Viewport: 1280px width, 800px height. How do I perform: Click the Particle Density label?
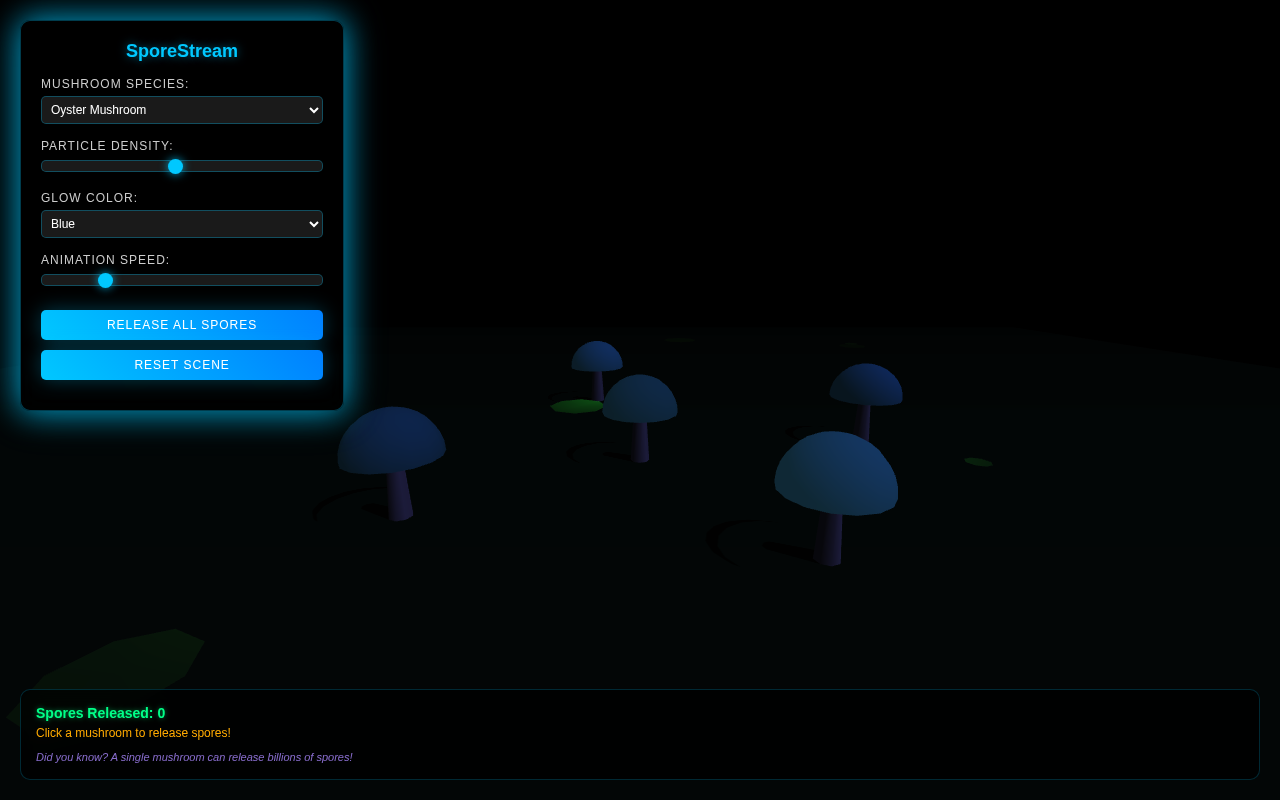(107, 145)
